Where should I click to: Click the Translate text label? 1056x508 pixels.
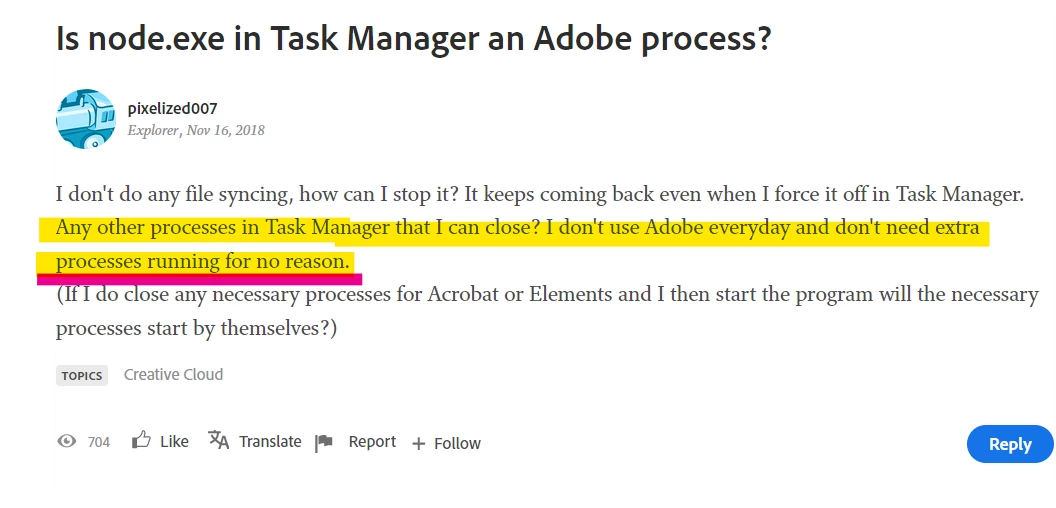pos(270,441)
